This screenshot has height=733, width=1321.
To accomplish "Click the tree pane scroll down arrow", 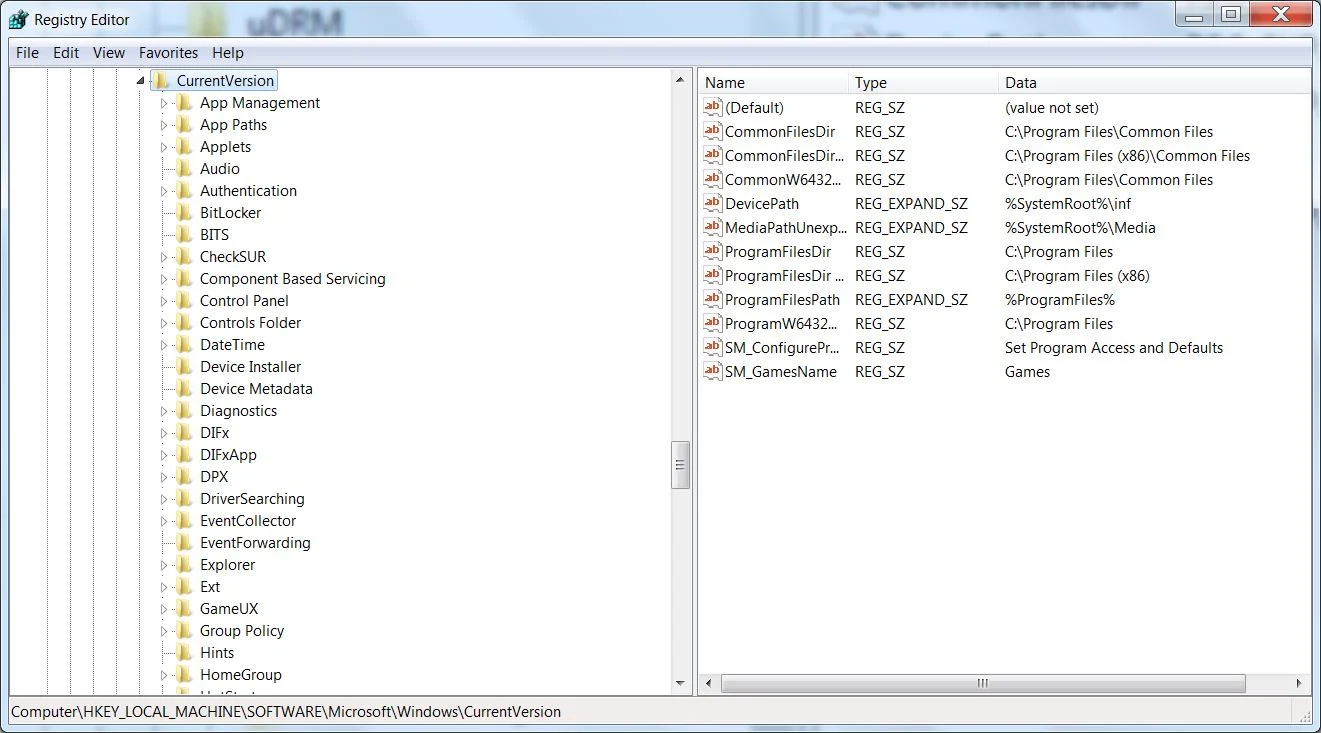I will tap(681, 684).
